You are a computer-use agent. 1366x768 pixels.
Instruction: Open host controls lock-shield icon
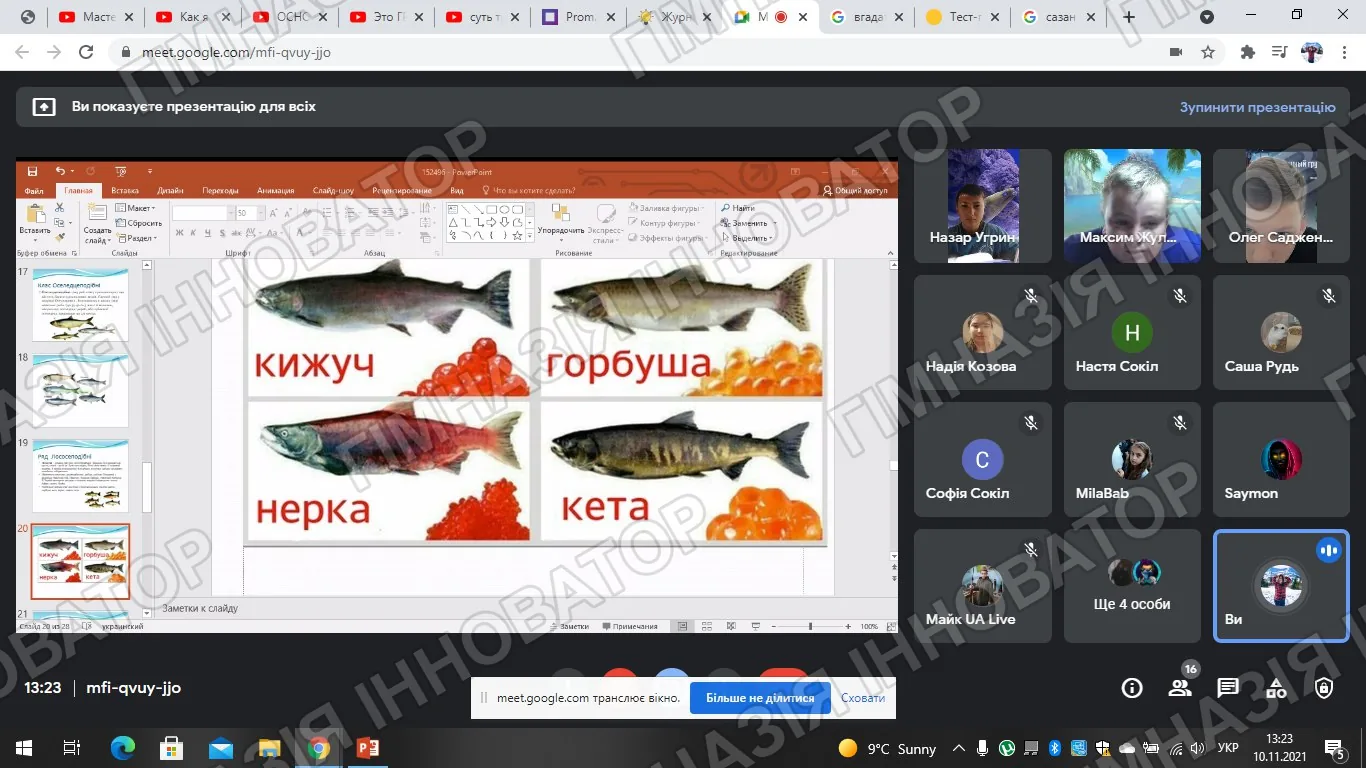point(1324,688)
